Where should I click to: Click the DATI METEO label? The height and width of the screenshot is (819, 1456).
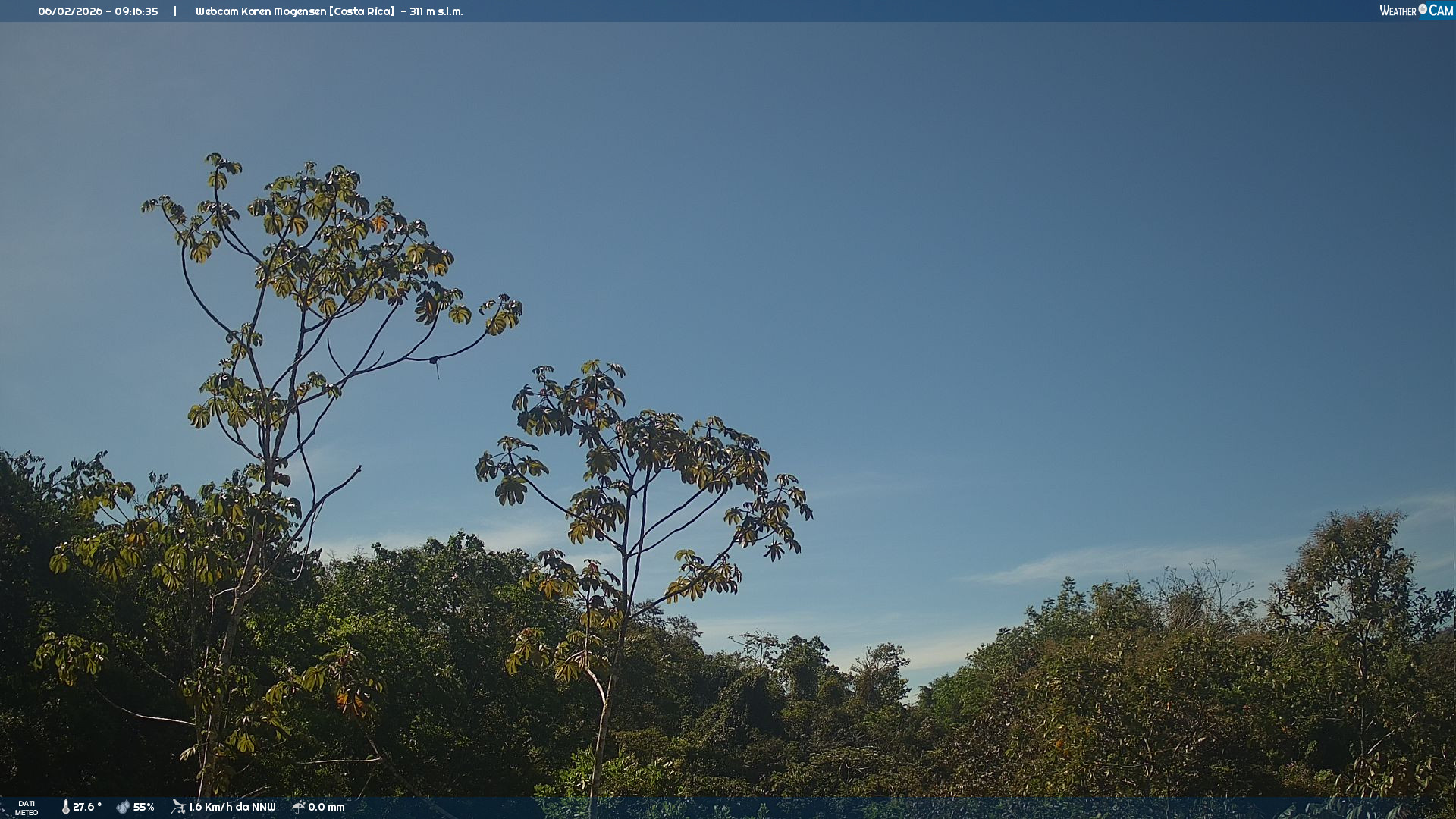(x=27, y=808)
